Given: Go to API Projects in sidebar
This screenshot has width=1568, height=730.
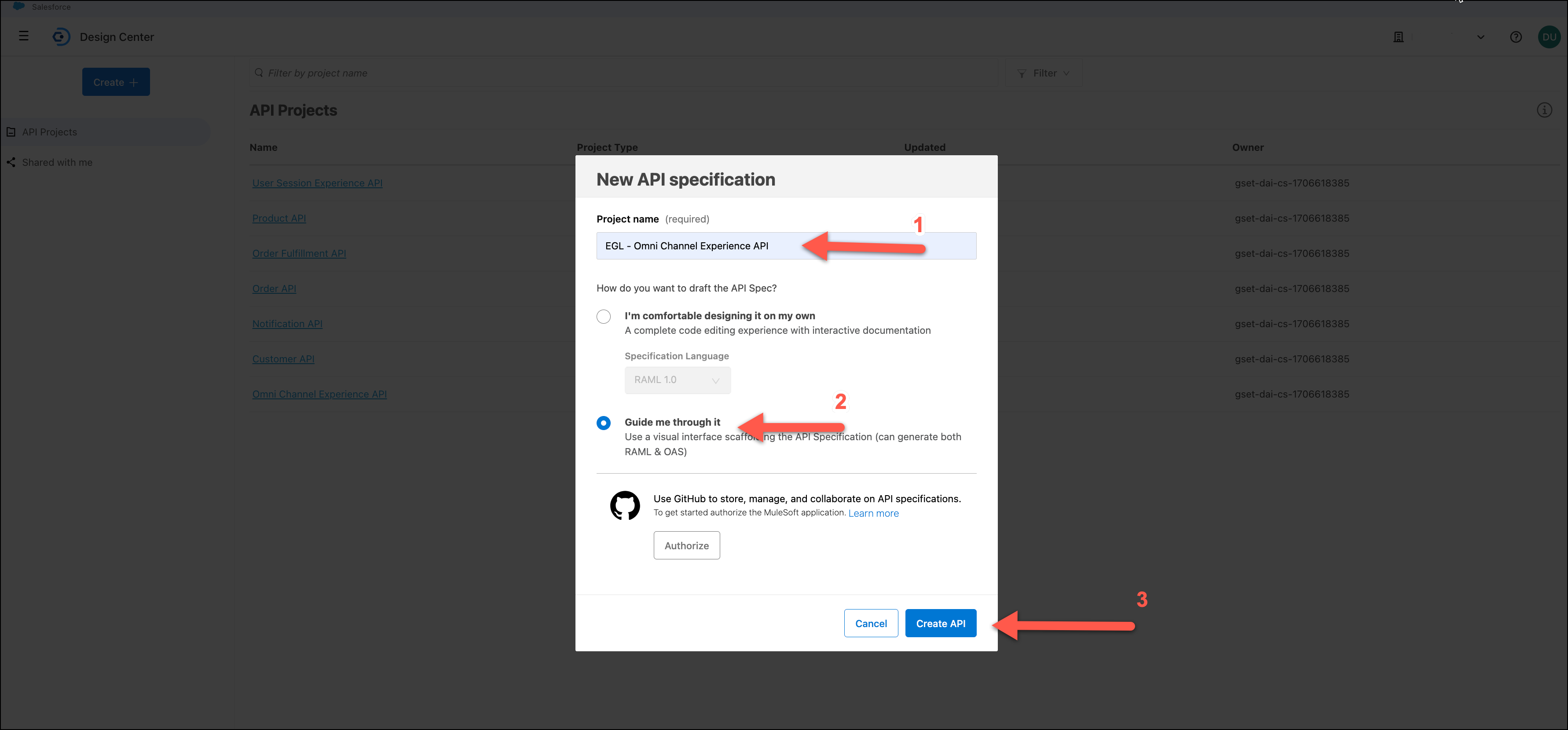Looking at the screenshot, I should coord(50,132).
